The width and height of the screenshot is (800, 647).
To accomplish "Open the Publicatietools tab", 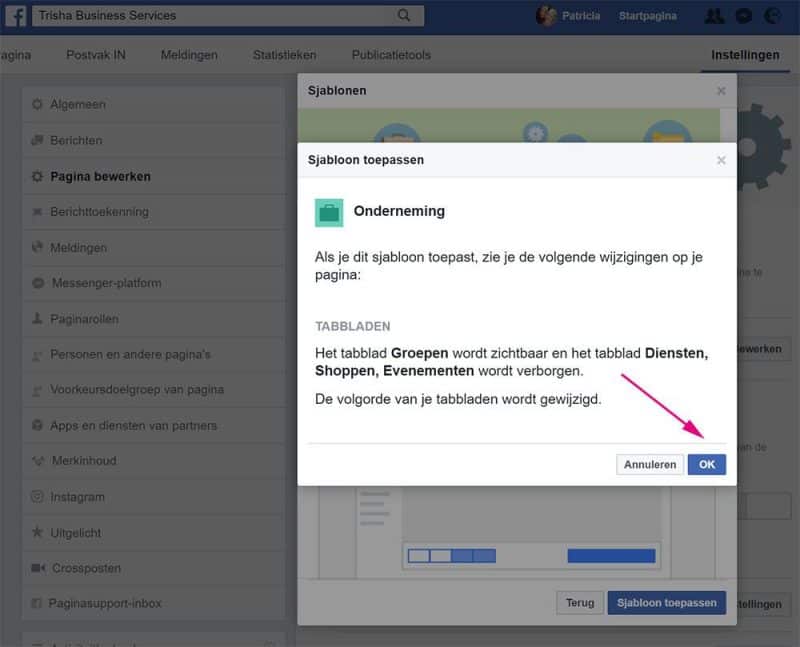I will click(x=391, y=55).
